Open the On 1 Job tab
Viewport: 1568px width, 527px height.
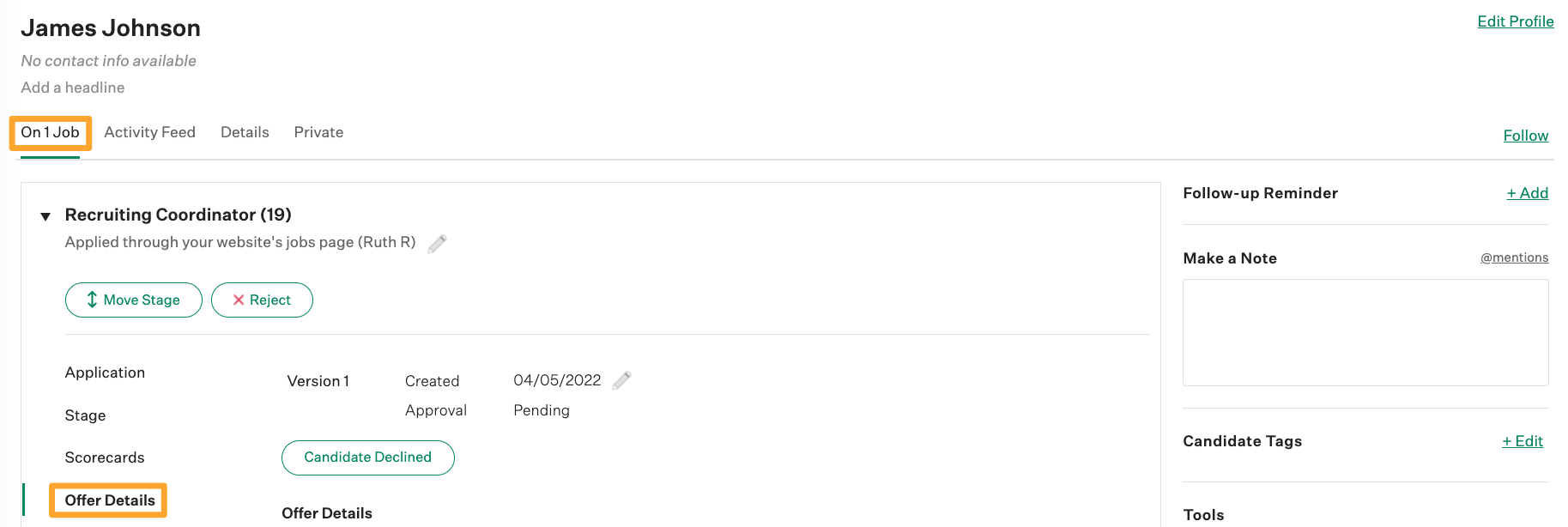click(50, 132)
